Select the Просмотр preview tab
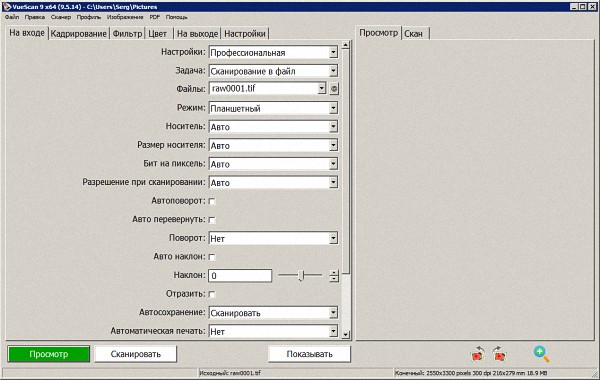 coord(378,33)
